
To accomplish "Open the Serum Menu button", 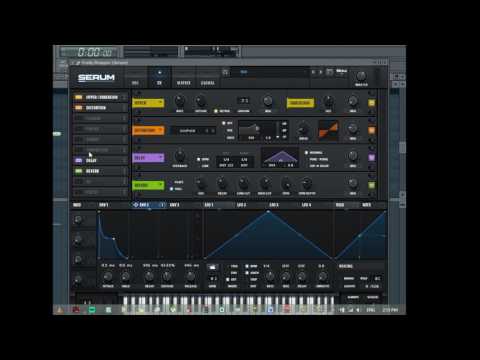I will pos(342,71).
